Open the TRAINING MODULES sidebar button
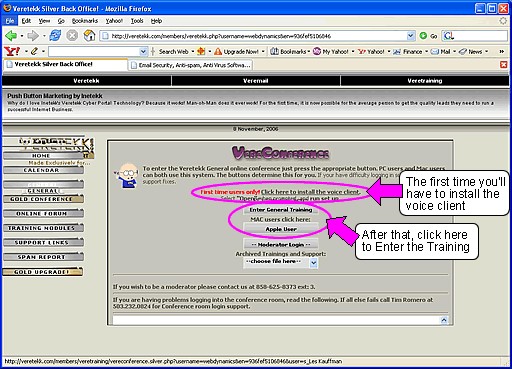512x369 pixels. click(43, 228)
